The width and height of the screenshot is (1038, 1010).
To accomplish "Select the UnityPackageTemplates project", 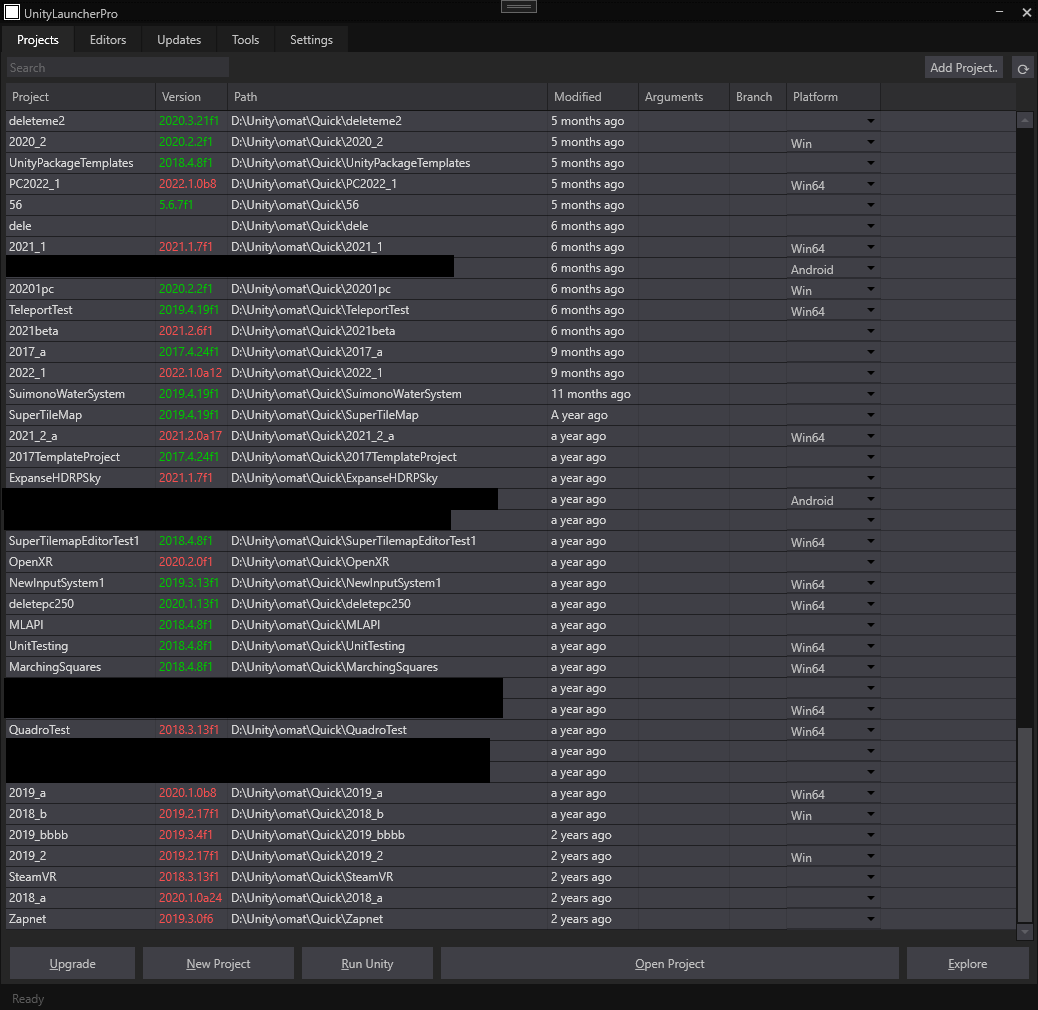I will (x=511, y=163).
